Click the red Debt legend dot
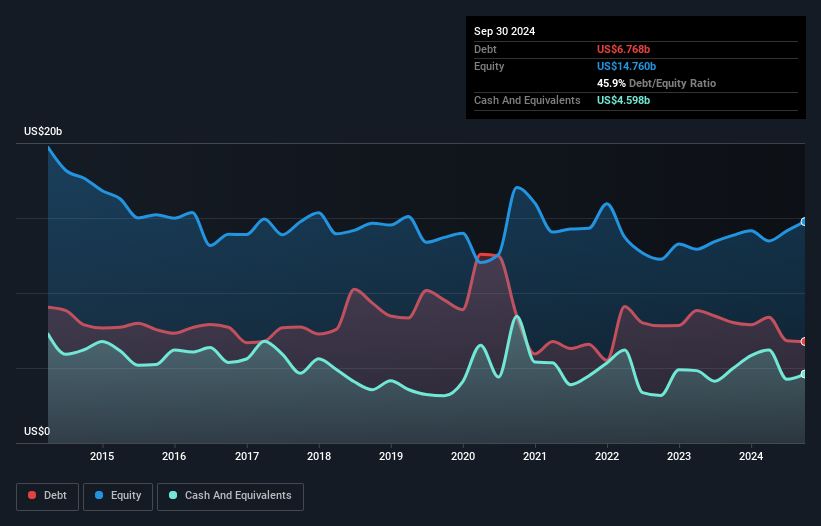The width and height of the screenshot is (821, 526). (x=32, y=495)
